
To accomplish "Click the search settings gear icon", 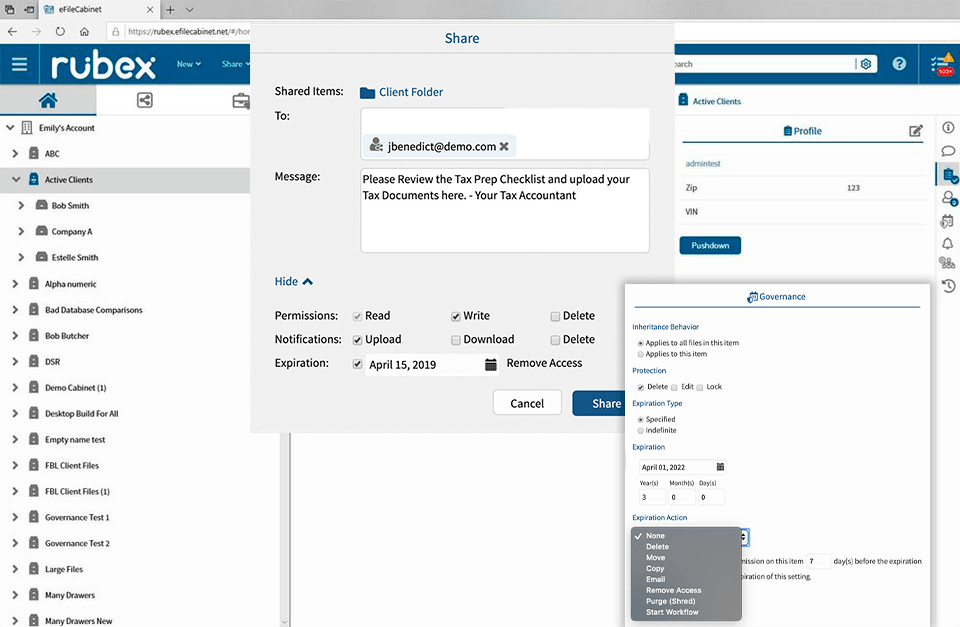I will (x=866, y=64).
